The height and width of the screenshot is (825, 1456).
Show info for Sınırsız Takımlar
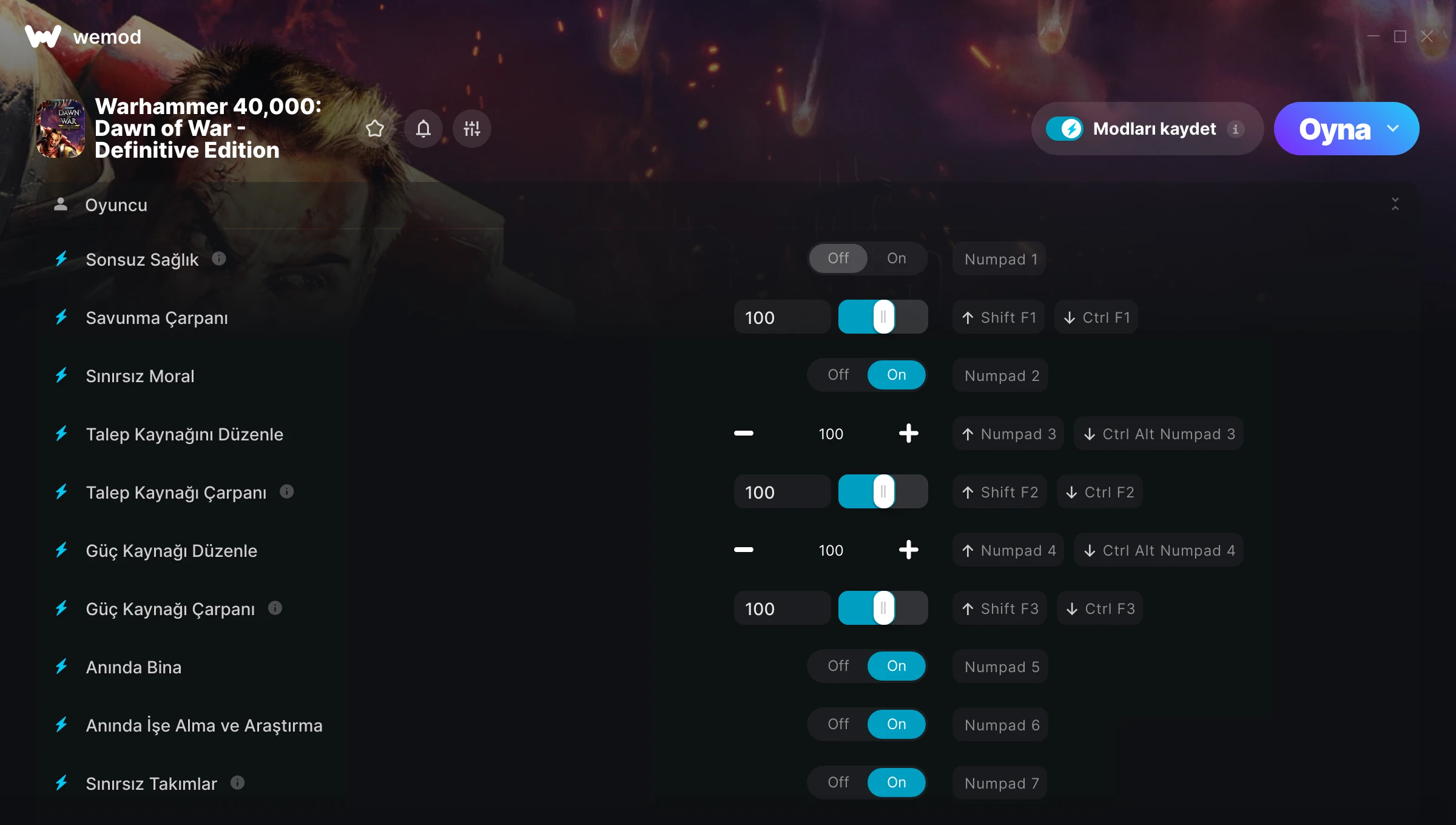coord(238,783)
